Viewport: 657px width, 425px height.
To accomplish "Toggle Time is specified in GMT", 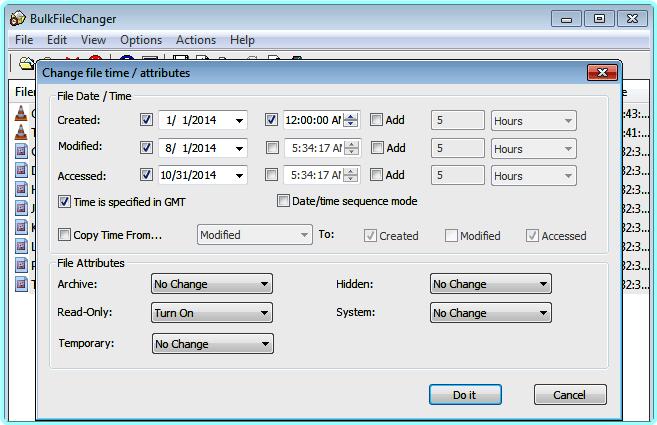I will click(x=65, y=201).
